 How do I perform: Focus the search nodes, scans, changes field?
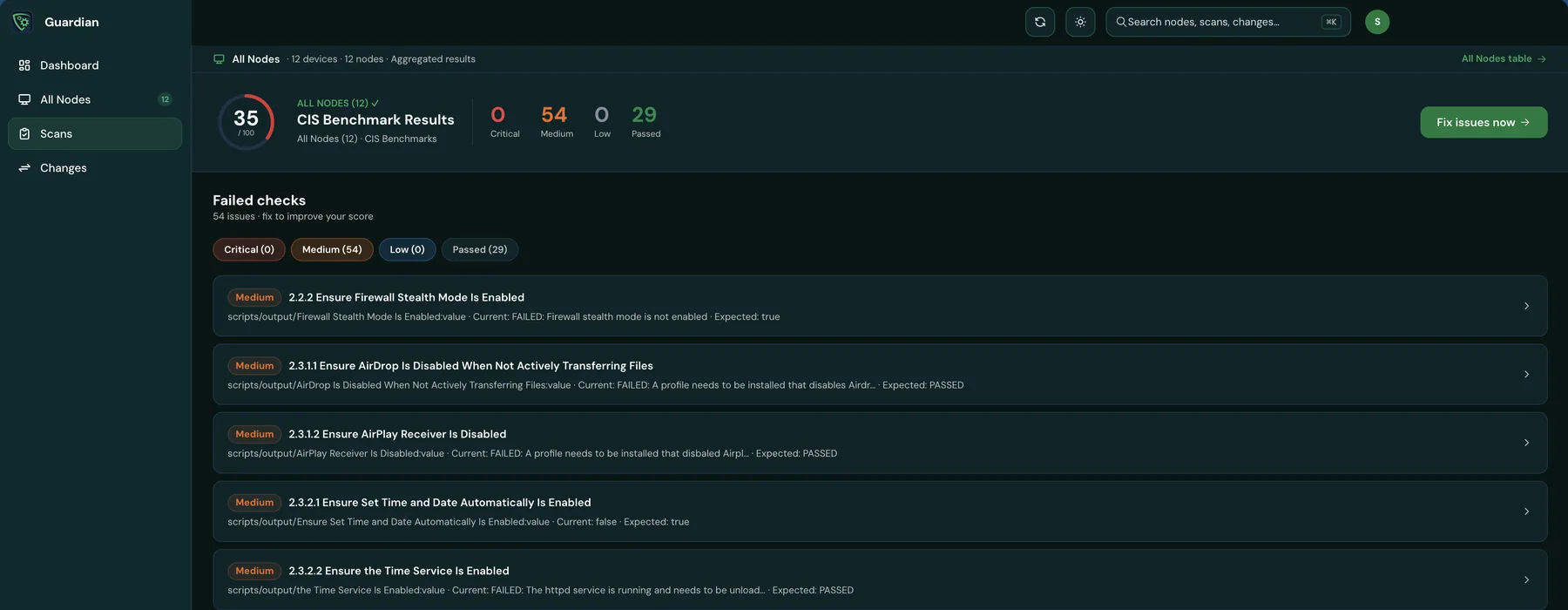[x=1228, y=22]
